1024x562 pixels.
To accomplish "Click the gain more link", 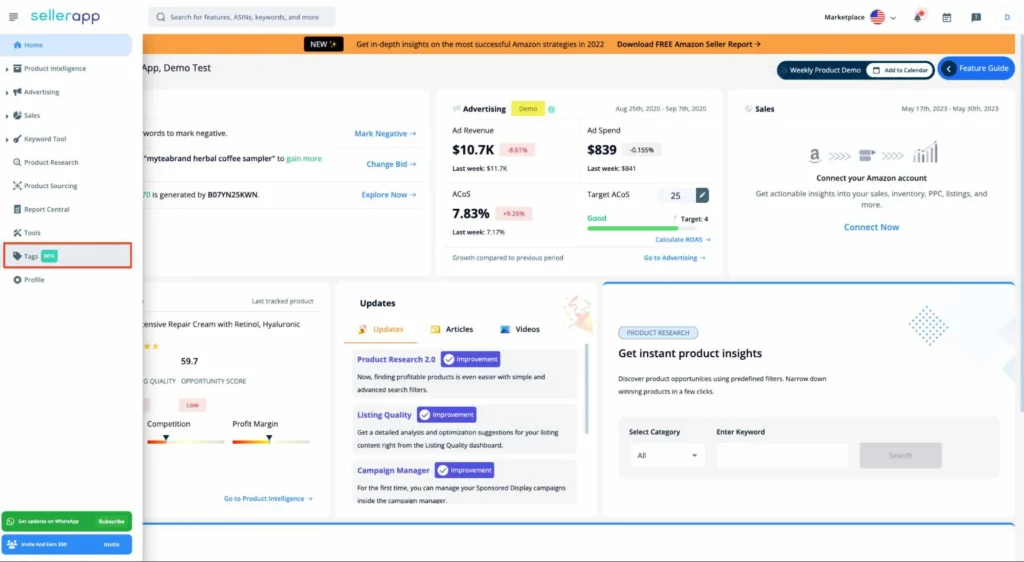I will point(304,159).
